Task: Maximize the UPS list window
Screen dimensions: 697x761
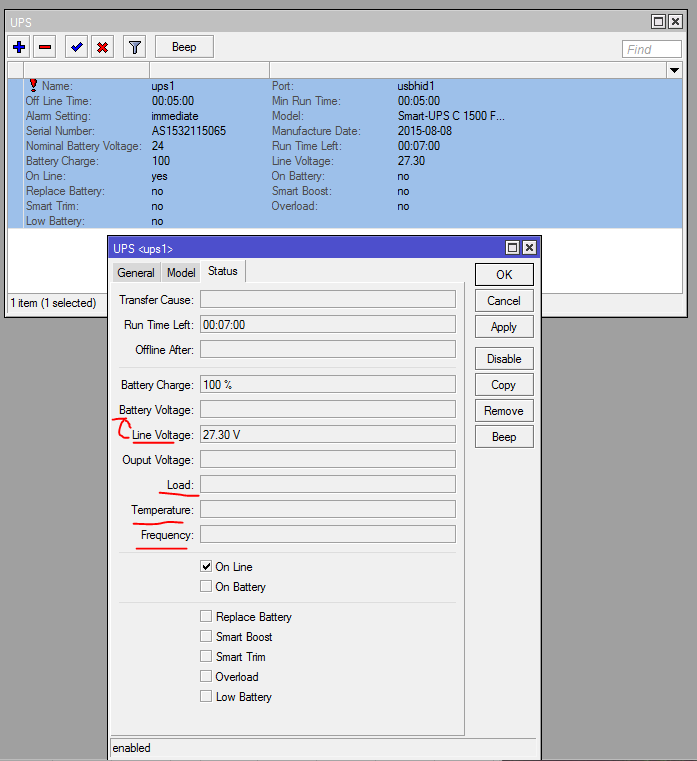Action: coord(658,21)
